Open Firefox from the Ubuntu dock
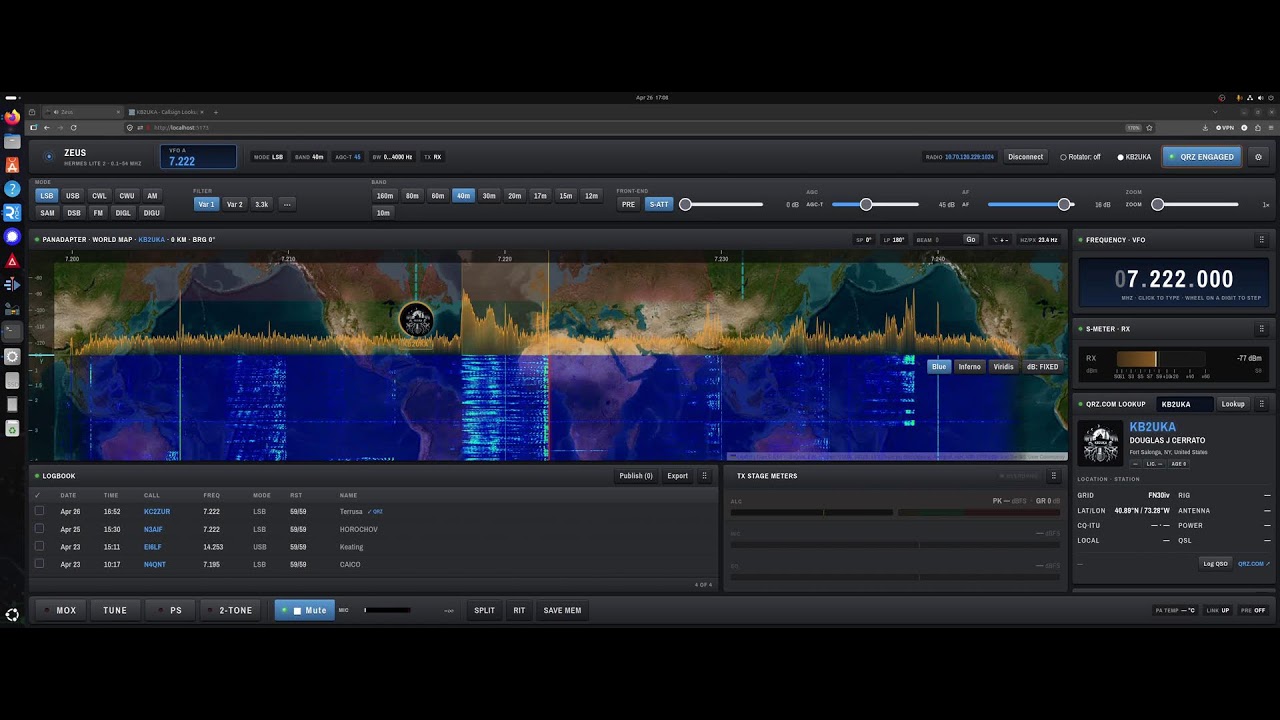This screenshot has width=1280, height=720. click(x=12, y=117)
